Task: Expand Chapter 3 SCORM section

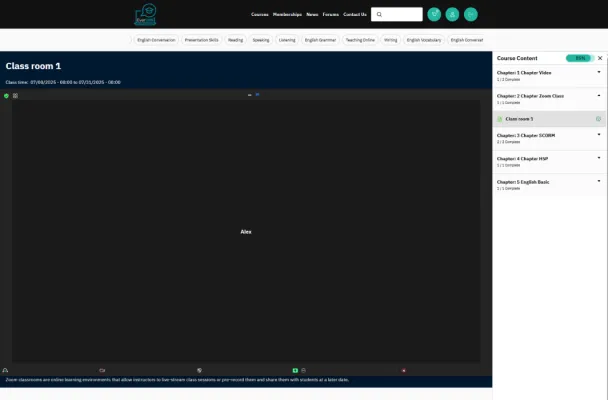Action: (x=598, y=135)
